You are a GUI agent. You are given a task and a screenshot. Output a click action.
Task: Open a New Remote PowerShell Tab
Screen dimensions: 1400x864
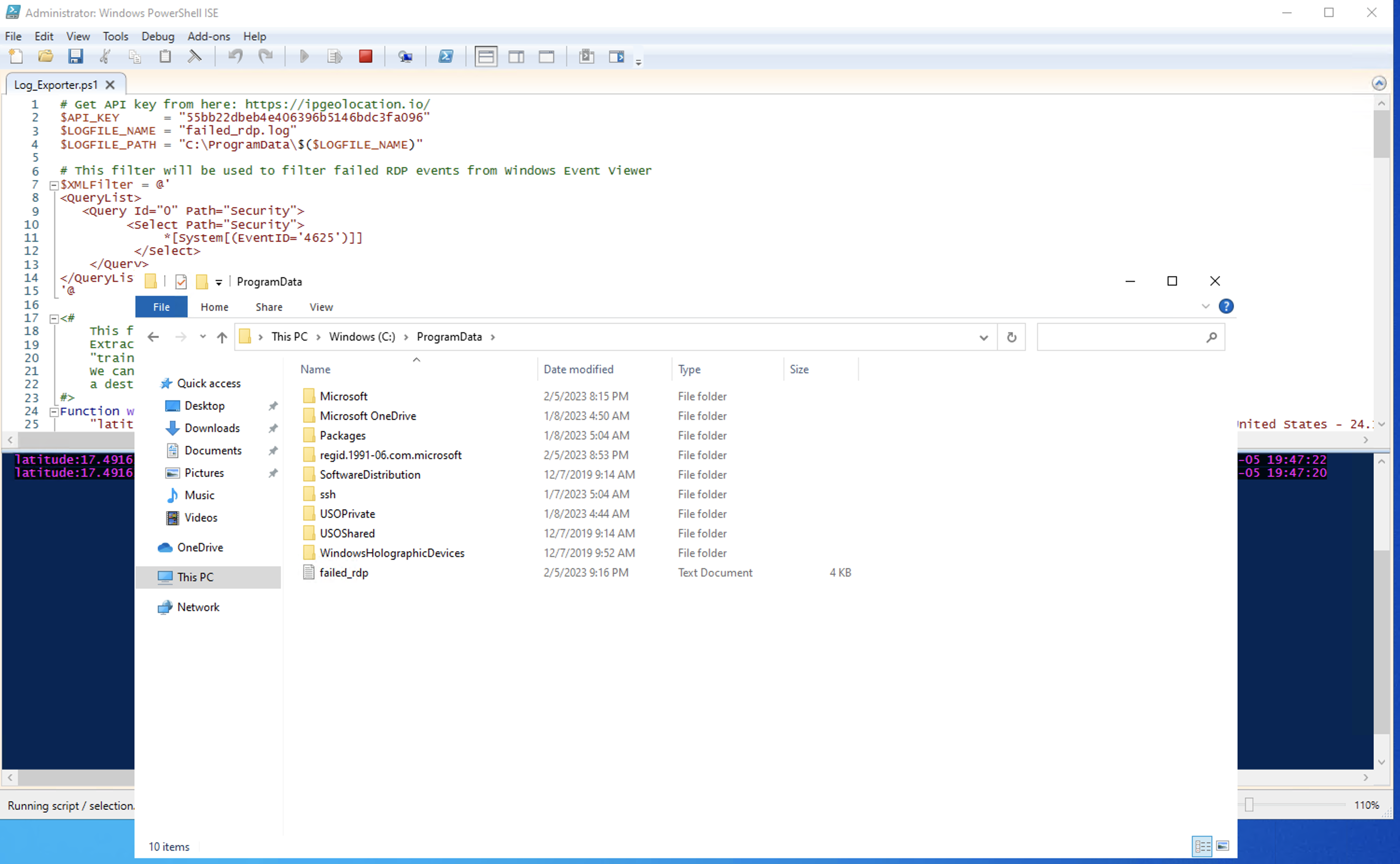click(x=406, y=56)
